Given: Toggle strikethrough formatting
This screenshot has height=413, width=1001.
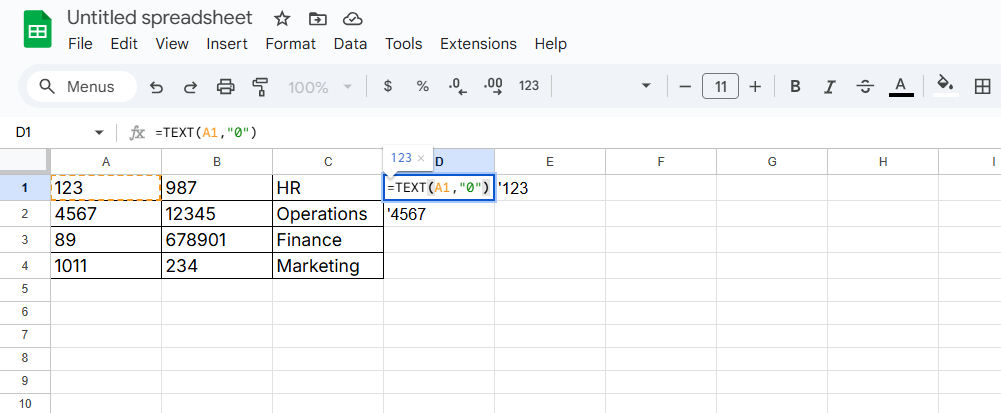Looking at the screenshot, I should 865,87.
